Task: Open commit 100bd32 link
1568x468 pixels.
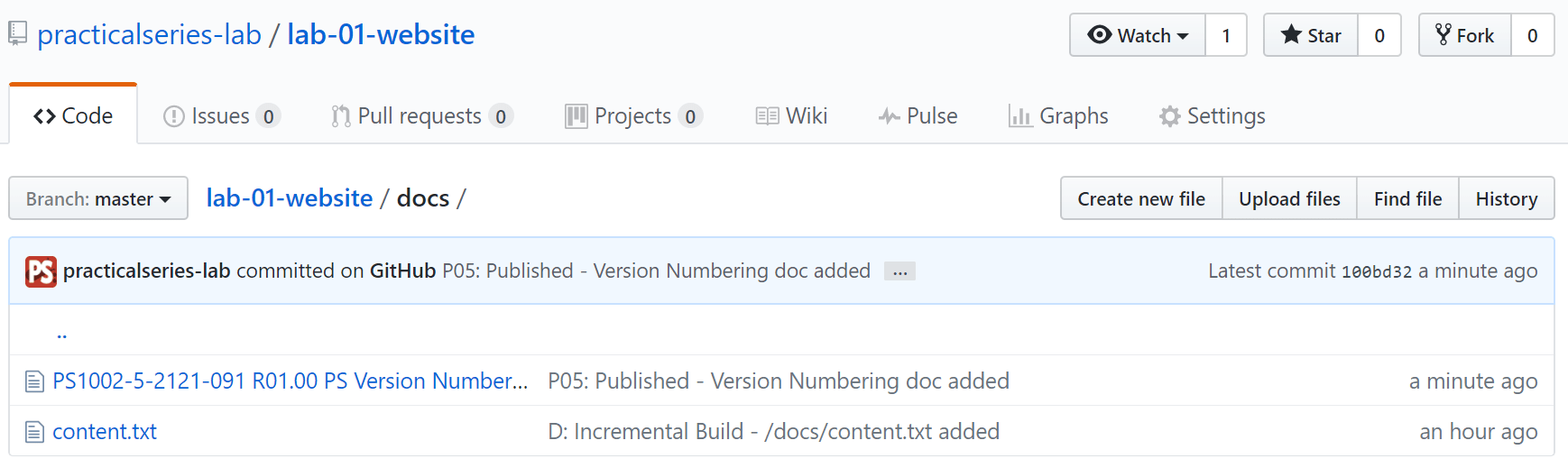Action: point(1377,272)
